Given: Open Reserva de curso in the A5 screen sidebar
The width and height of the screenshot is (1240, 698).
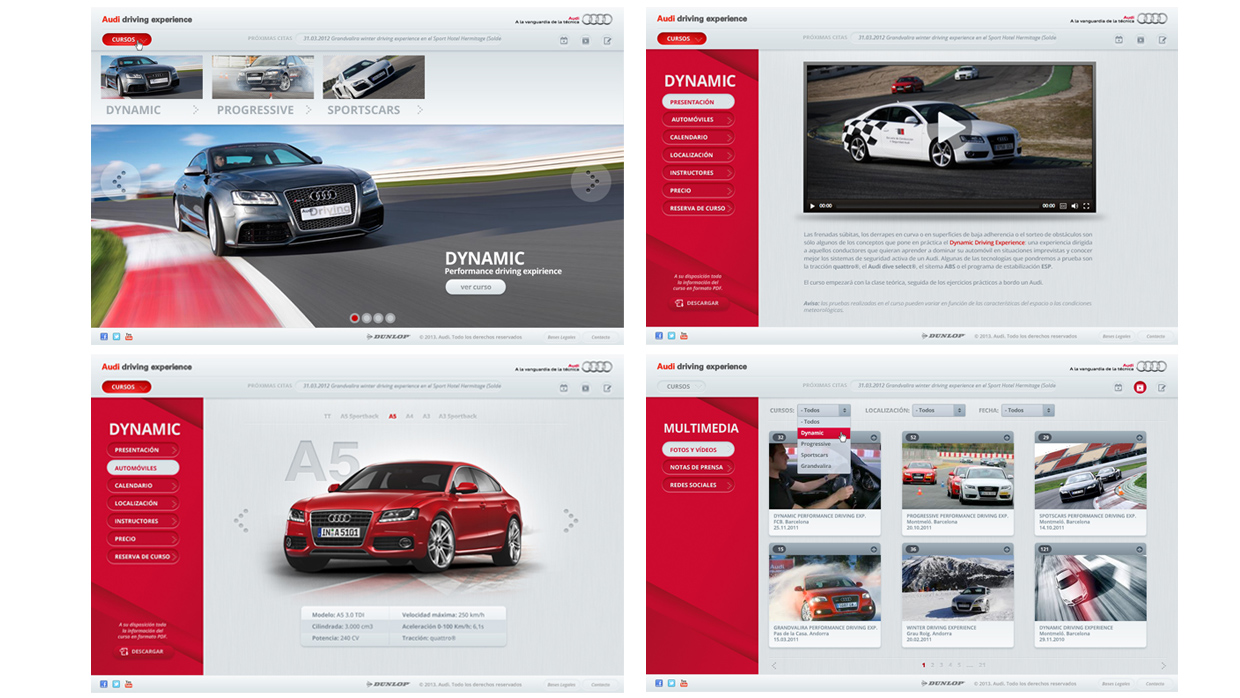Looking at the screenshot, I should (142, 557).
